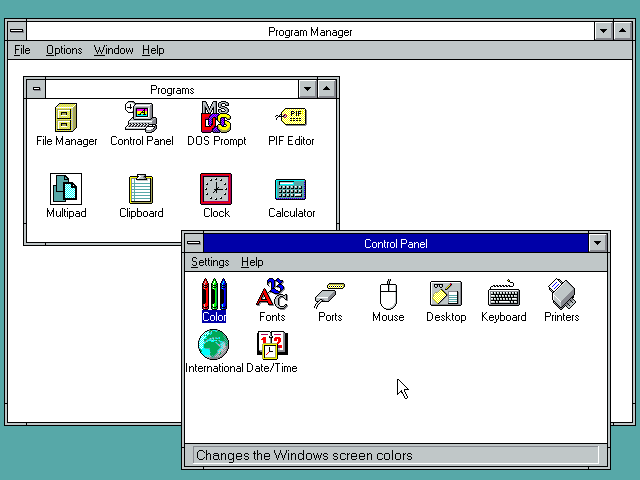Launch the DOS Prompt icon

coord(216,117)
